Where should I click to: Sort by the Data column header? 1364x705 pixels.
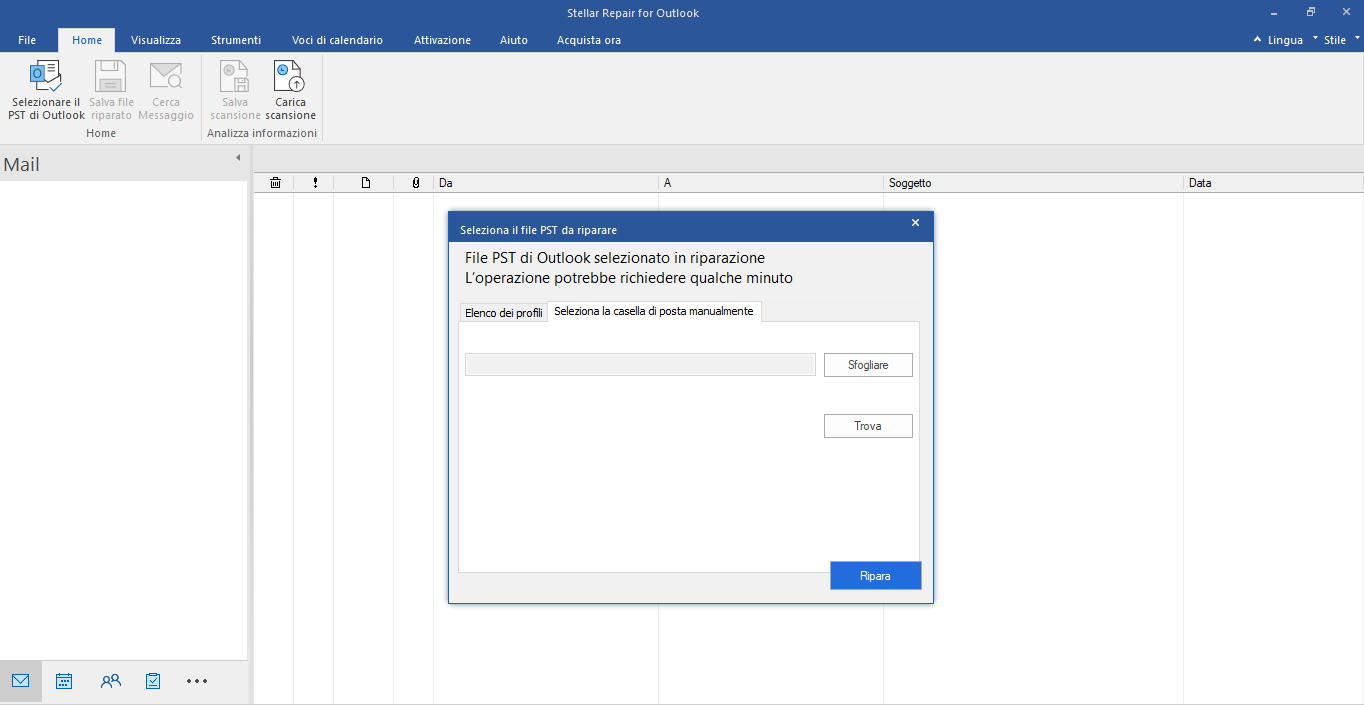click(1274, 183)
